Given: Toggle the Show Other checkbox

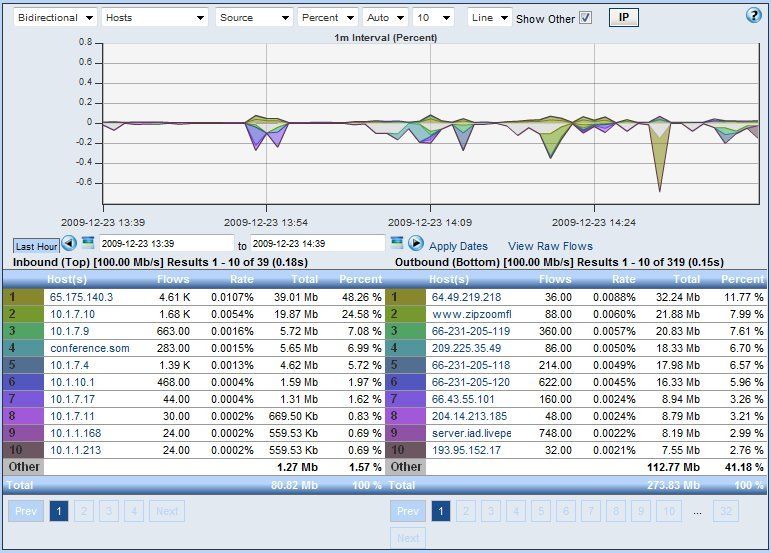Looking at the screenshot, I should point(585,18).
